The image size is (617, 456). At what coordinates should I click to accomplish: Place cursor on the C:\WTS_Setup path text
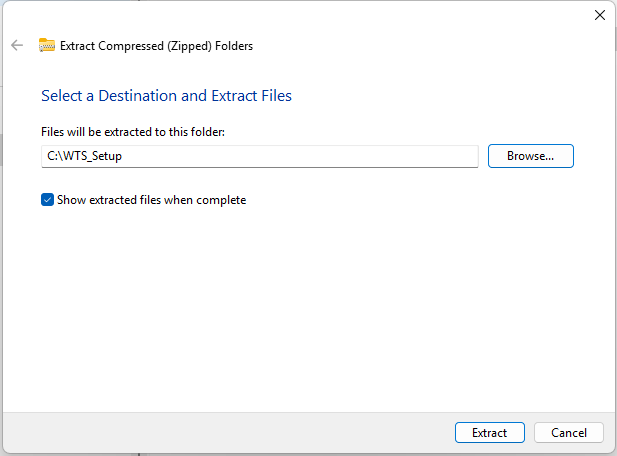click(x=84, y=156)
